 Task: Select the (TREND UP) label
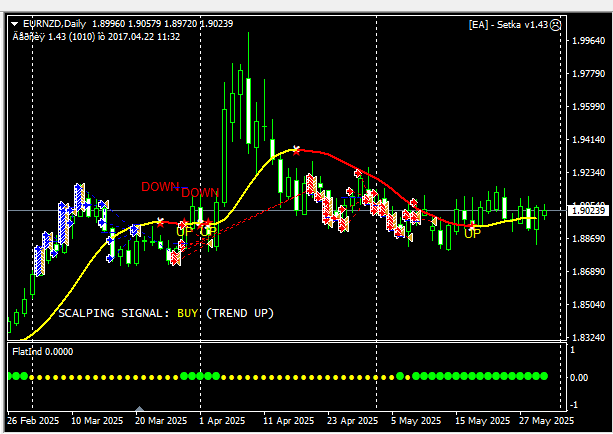coord(240,313)
